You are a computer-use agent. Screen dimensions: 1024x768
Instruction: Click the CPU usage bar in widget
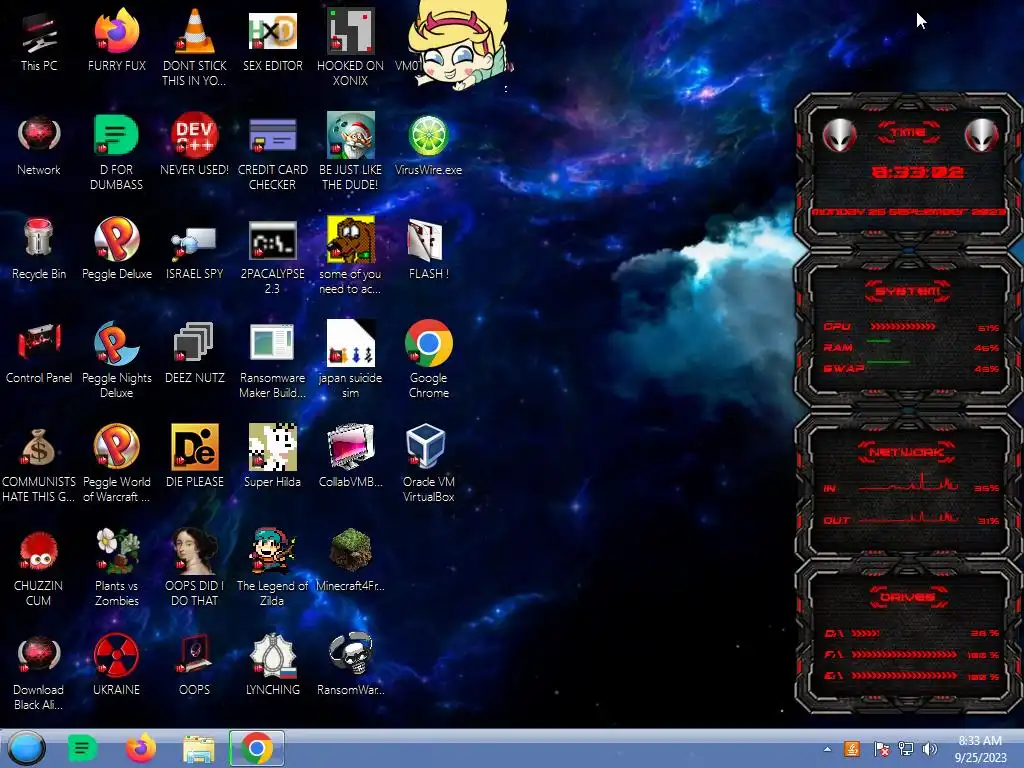[x=903, y=327]
